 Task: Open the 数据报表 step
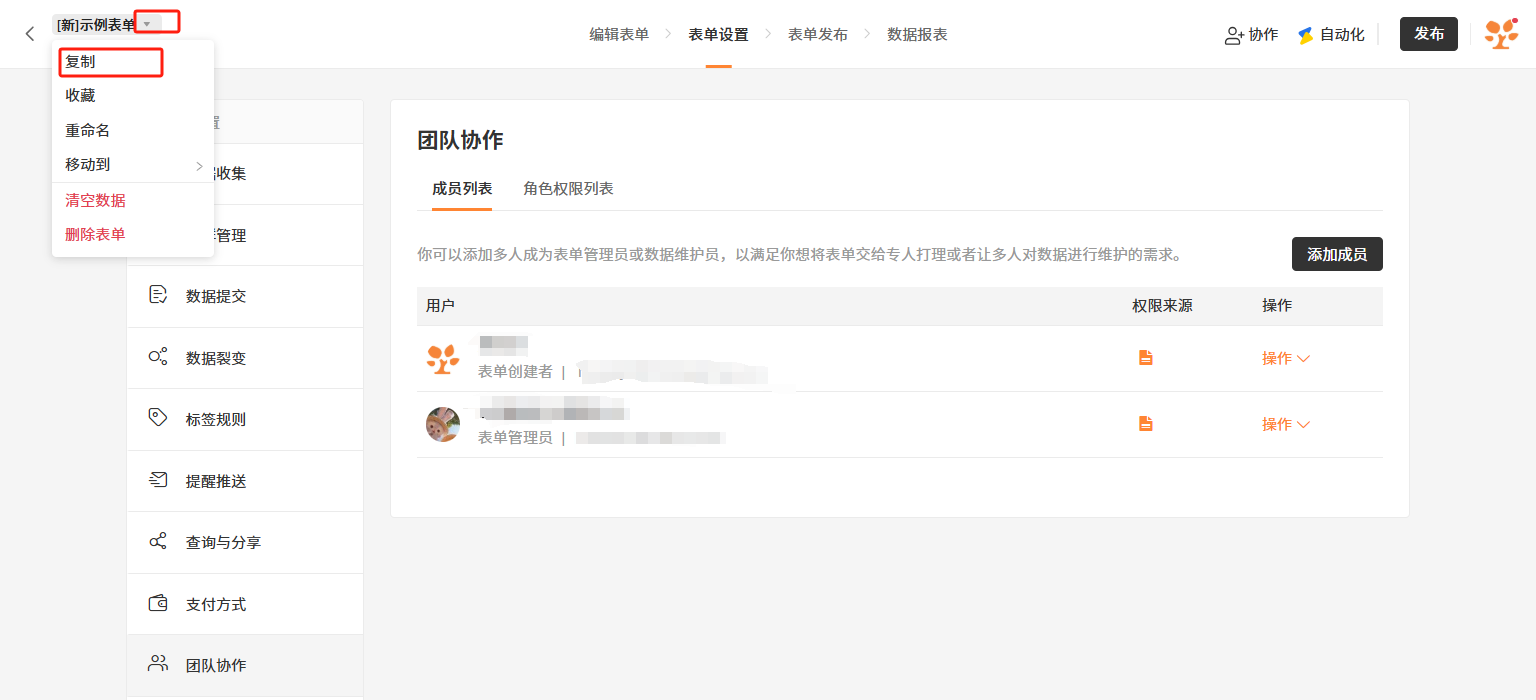917,34
